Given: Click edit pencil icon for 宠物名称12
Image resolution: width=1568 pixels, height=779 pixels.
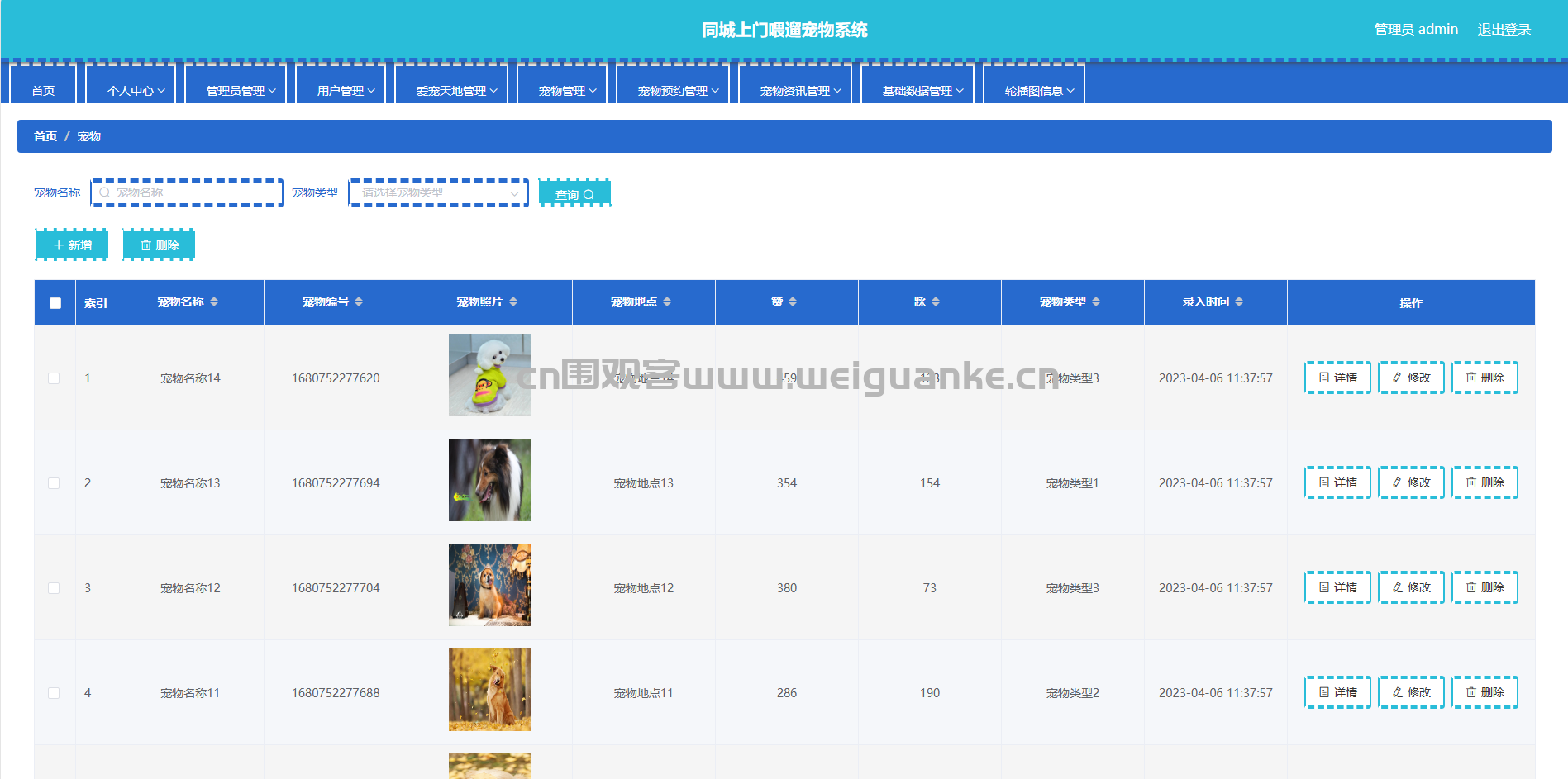Looking at the screenshot, I should (1398, 587).
